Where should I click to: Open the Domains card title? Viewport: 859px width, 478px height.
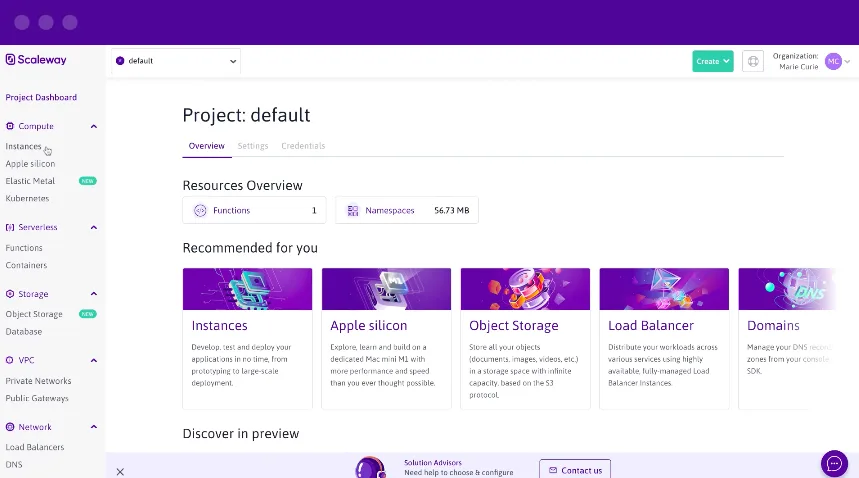[x=773, y=326]
